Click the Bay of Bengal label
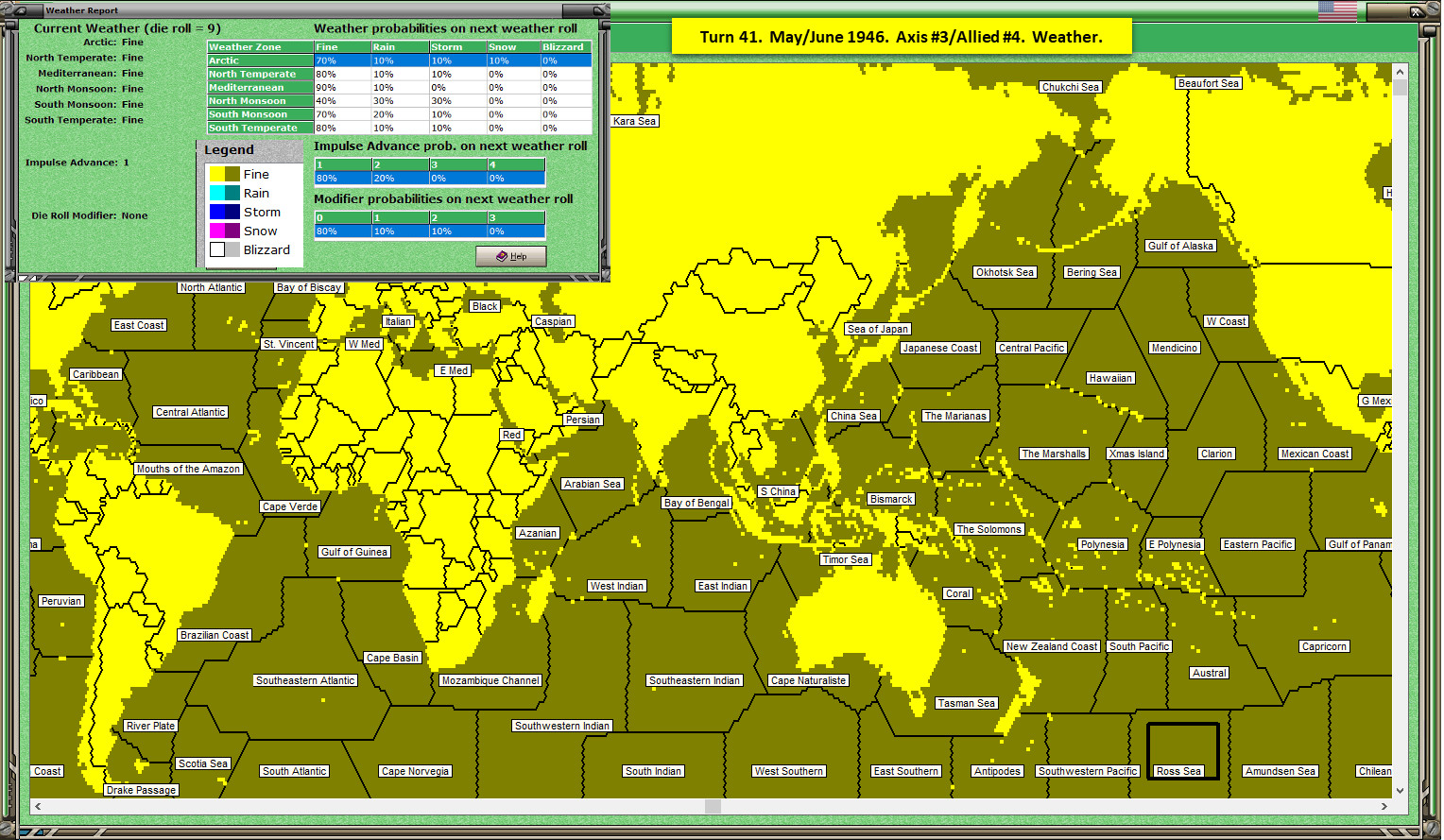This screenshot has width=1444, height=840. pos(697,503)
